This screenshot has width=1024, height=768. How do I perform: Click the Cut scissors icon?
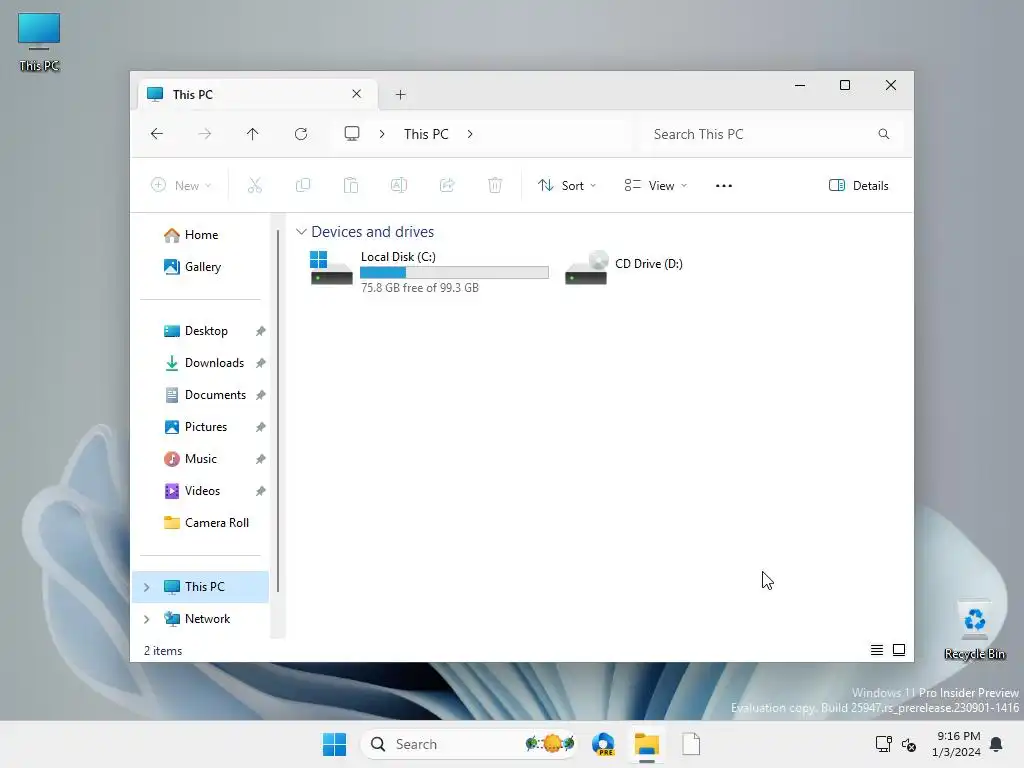255,185
